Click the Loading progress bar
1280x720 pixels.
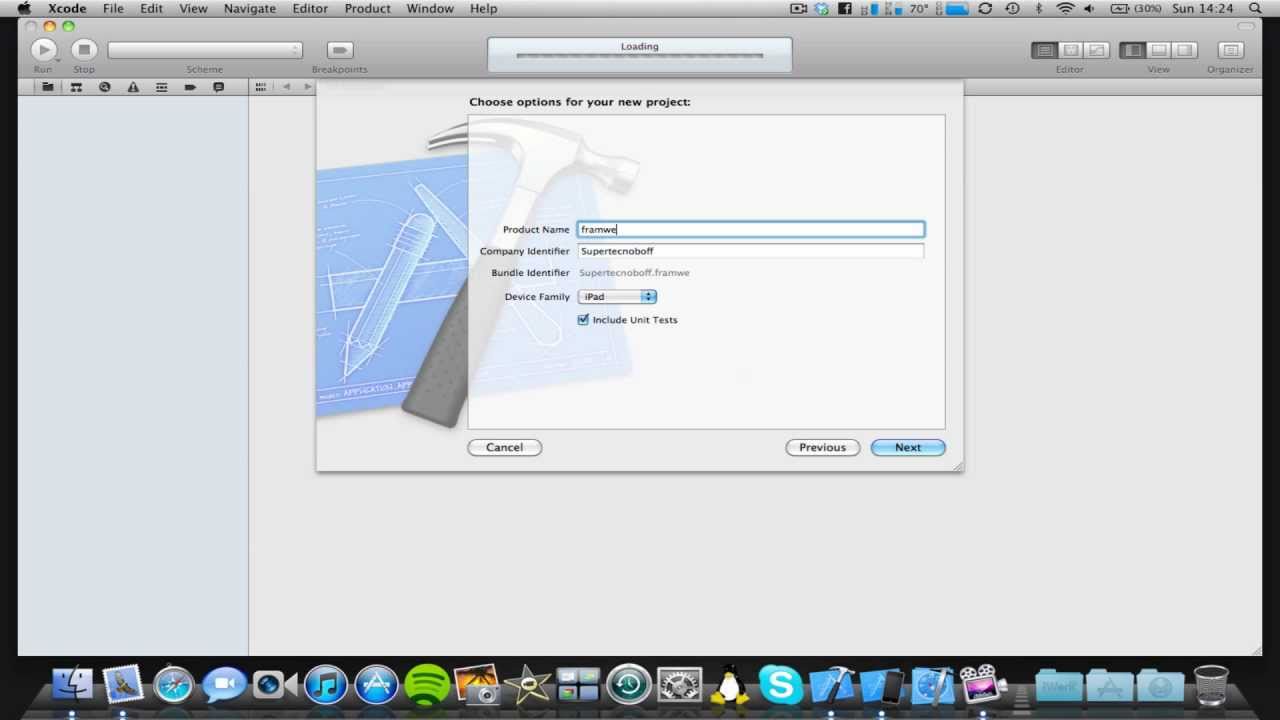point(640,56)
